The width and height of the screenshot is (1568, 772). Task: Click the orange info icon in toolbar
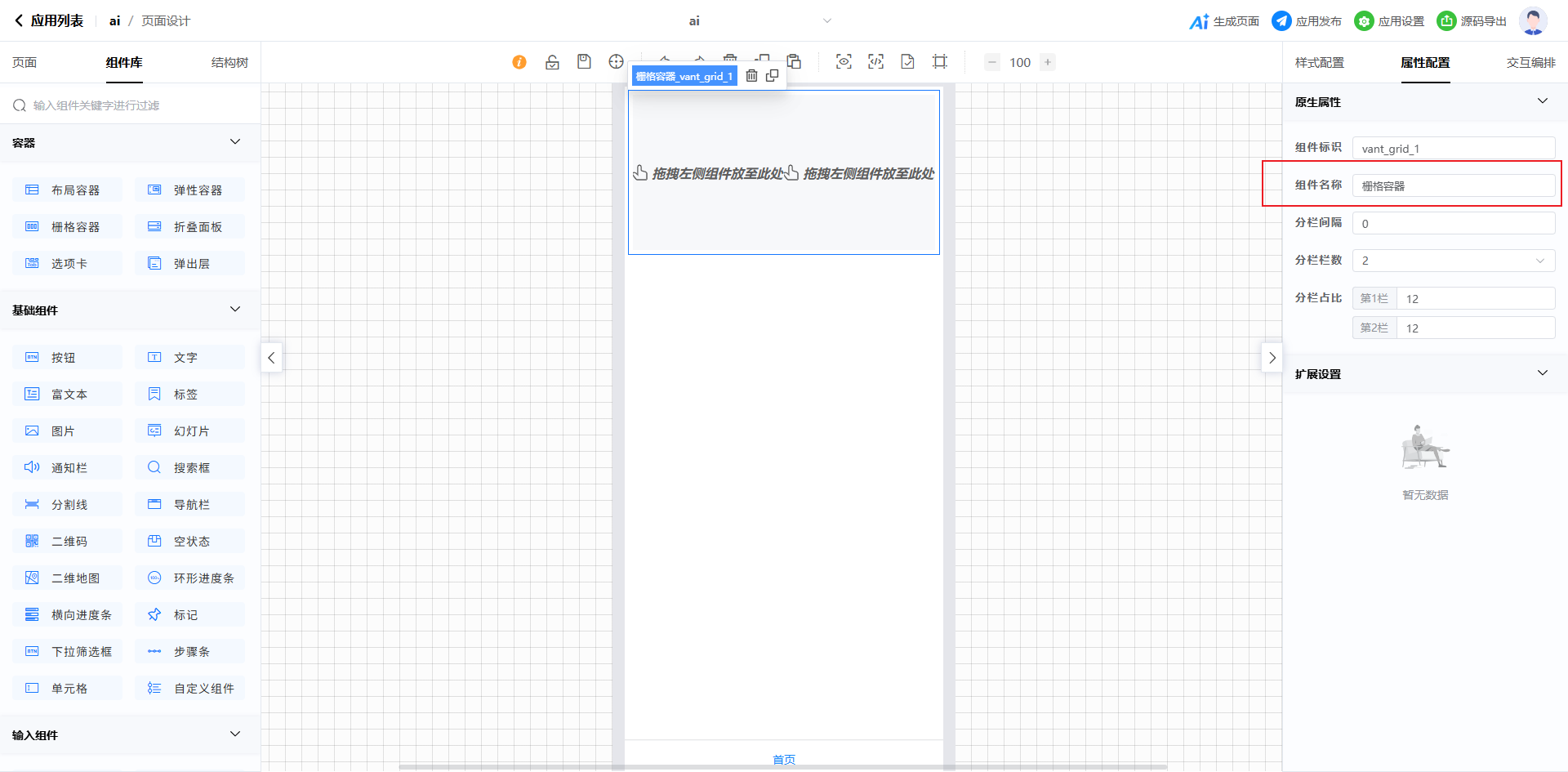point(519,62)
